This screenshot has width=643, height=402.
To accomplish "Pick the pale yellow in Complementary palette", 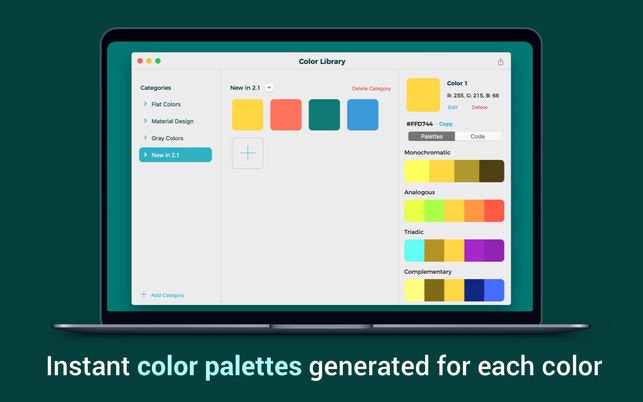I will [x=414, y=290].
